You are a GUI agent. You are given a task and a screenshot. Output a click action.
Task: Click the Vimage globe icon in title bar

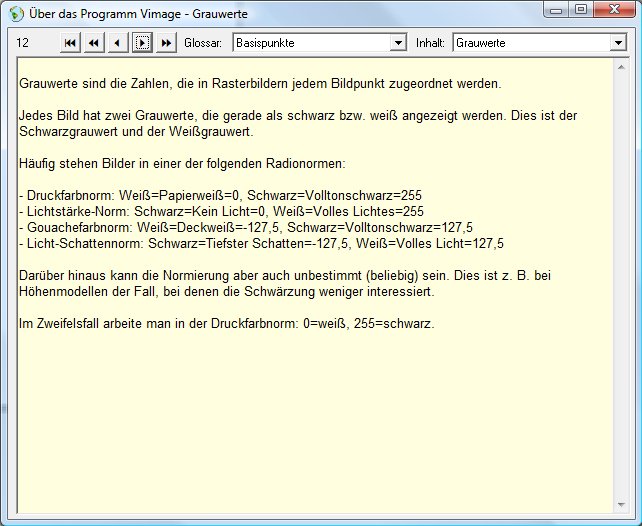16,13
